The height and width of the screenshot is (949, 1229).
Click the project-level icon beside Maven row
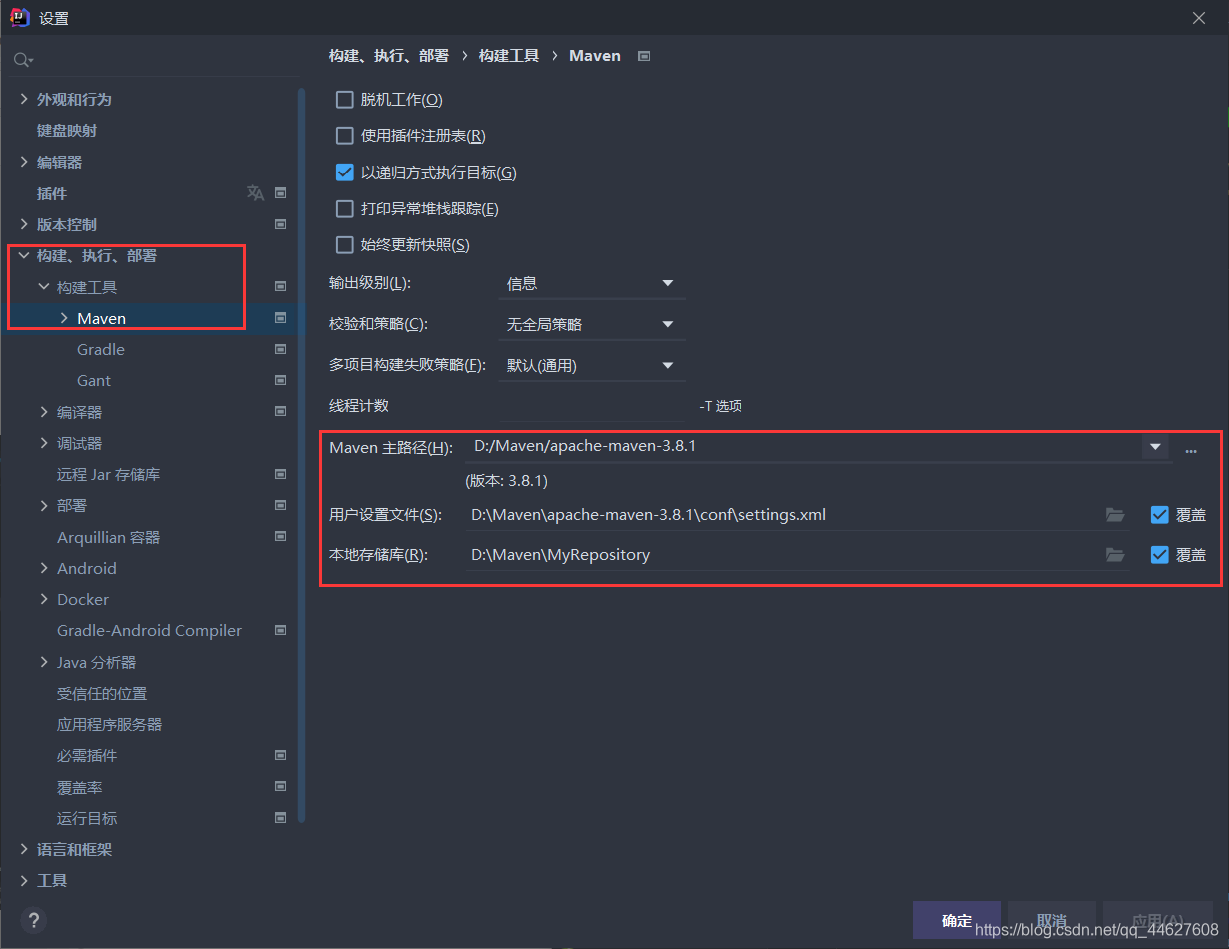click(281, 318)
